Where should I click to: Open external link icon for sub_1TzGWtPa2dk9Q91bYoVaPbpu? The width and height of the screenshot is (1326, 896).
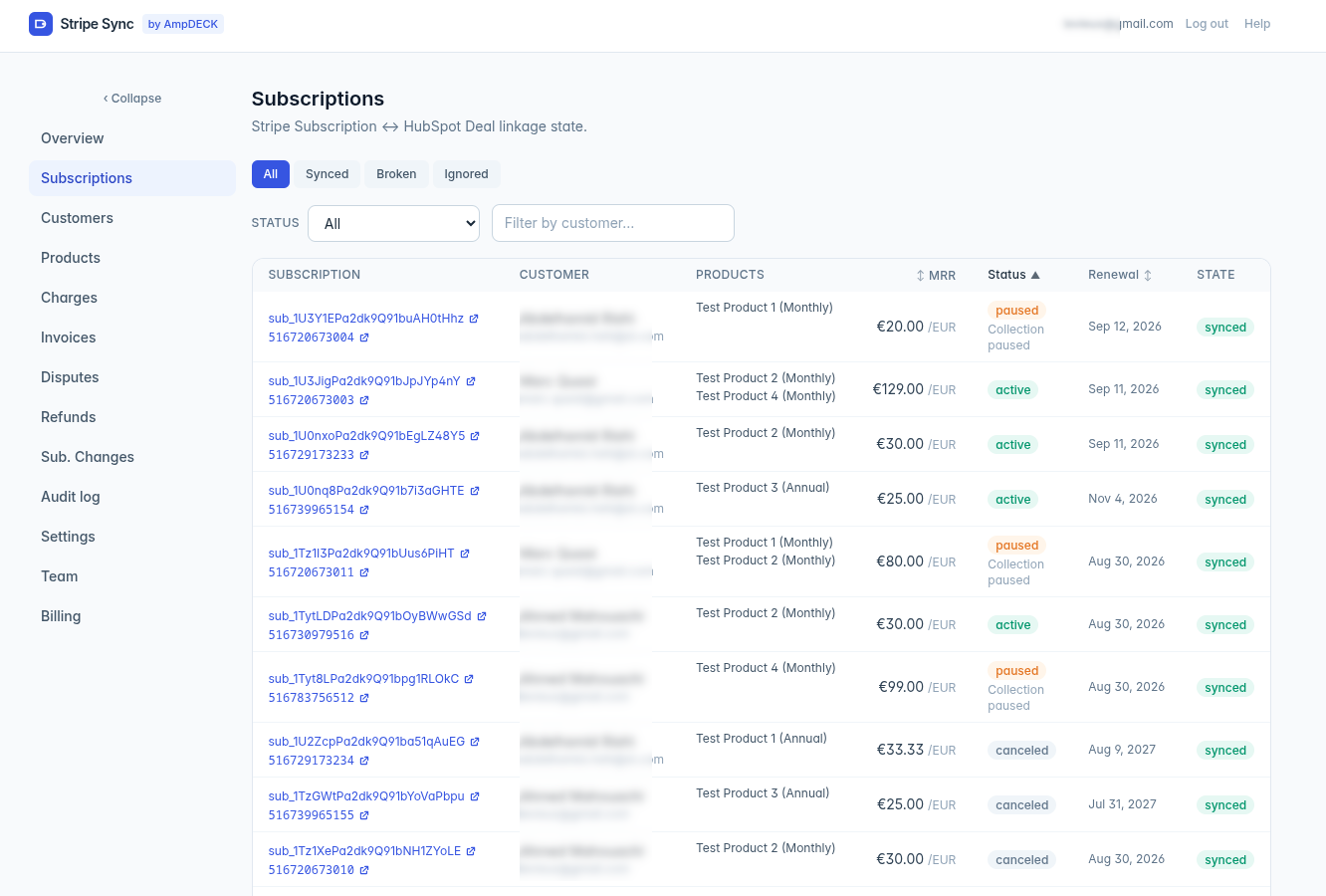coord(475,796)
